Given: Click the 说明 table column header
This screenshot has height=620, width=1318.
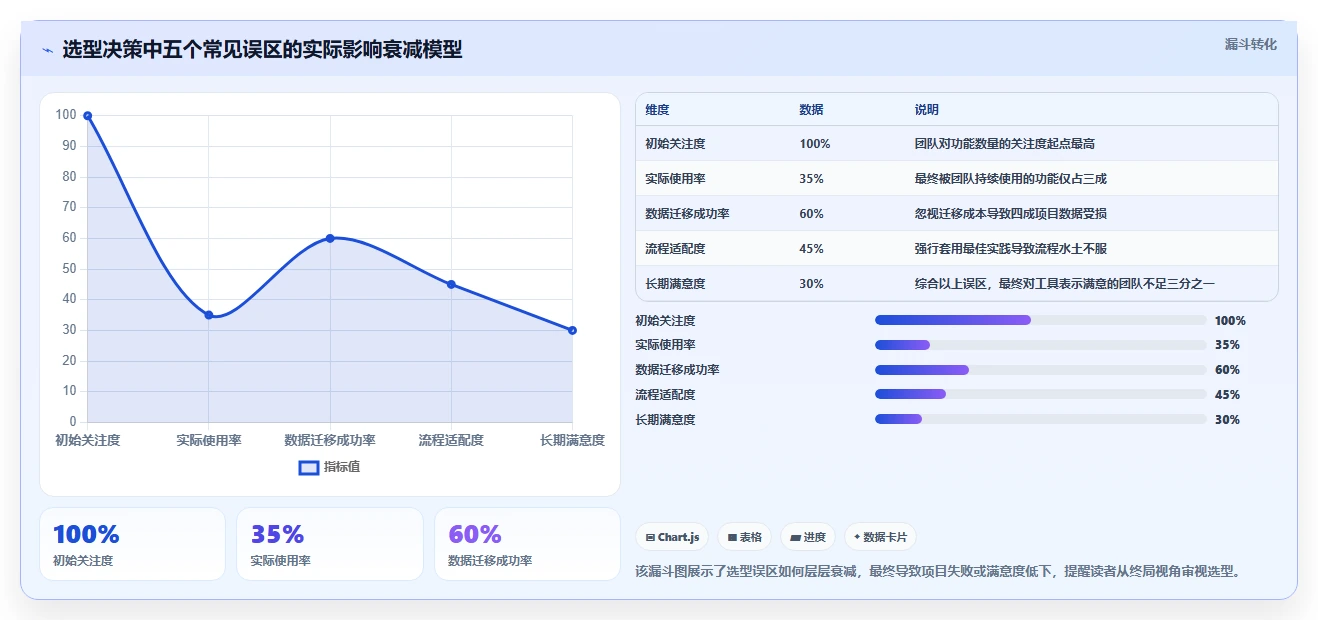Looking at the screenshot, I should pos(927,110).
